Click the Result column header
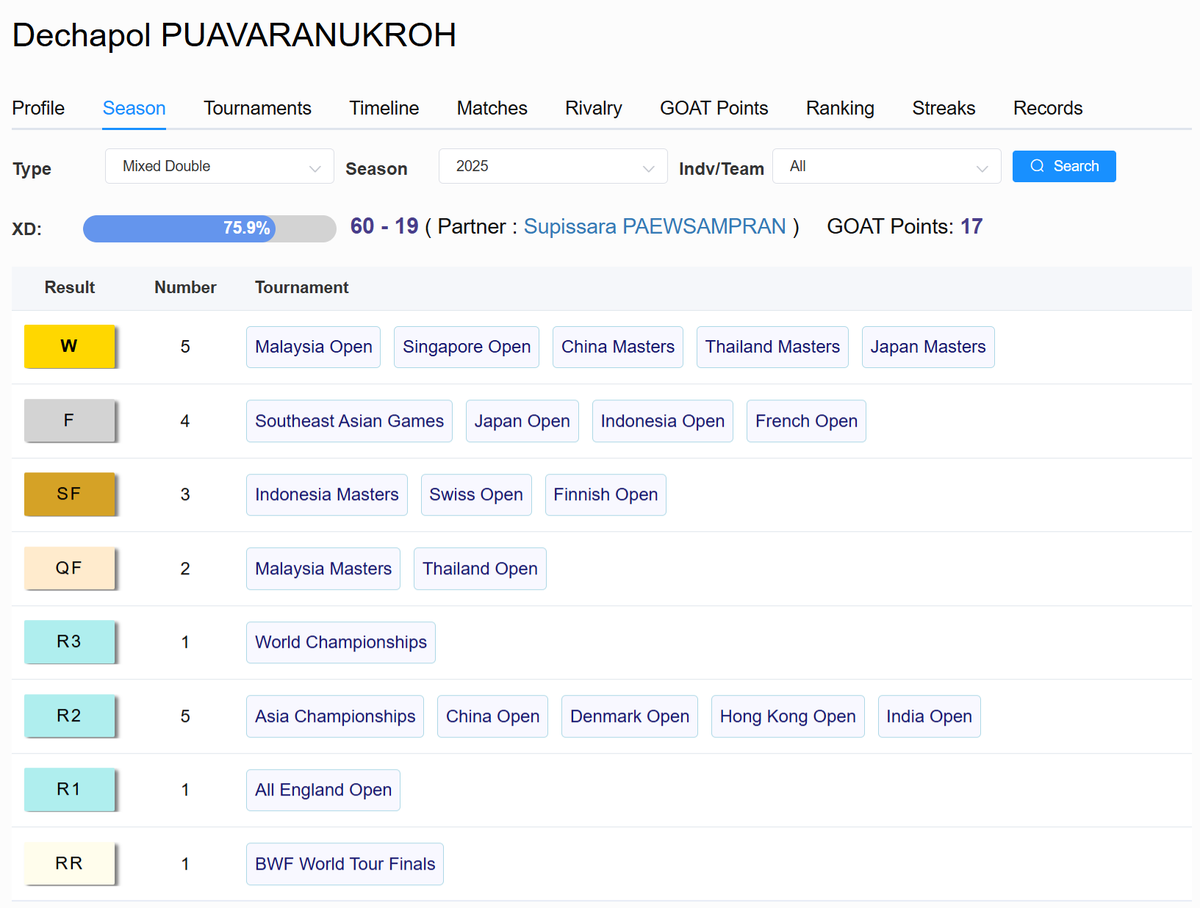Screen dimensions: 1200x908 pyautogui.click(x=70, y=287)
